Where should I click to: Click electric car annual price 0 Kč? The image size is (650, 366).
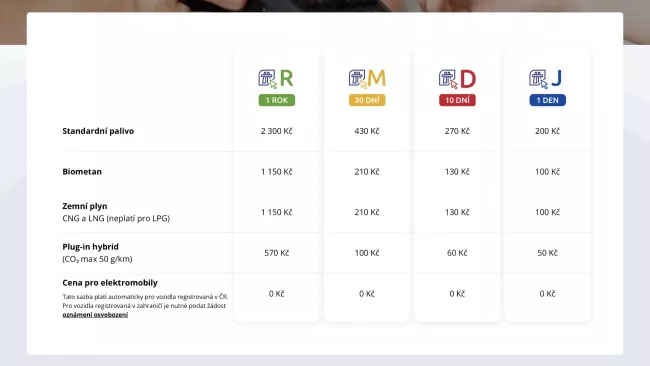(x=276, y=293)
